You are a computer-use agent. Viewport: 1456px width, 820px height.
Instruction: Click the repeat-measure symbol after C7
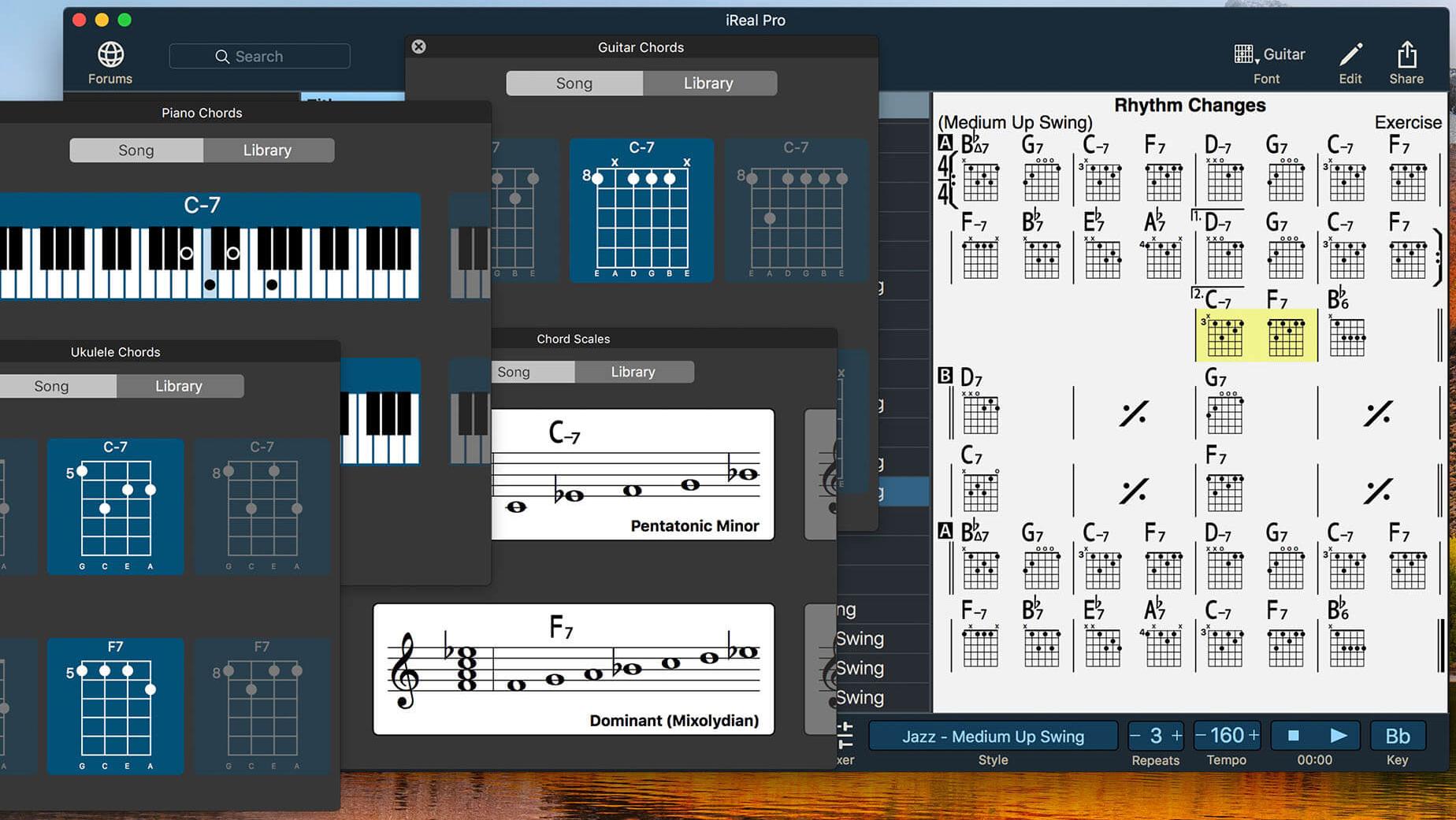[1134, 491]
